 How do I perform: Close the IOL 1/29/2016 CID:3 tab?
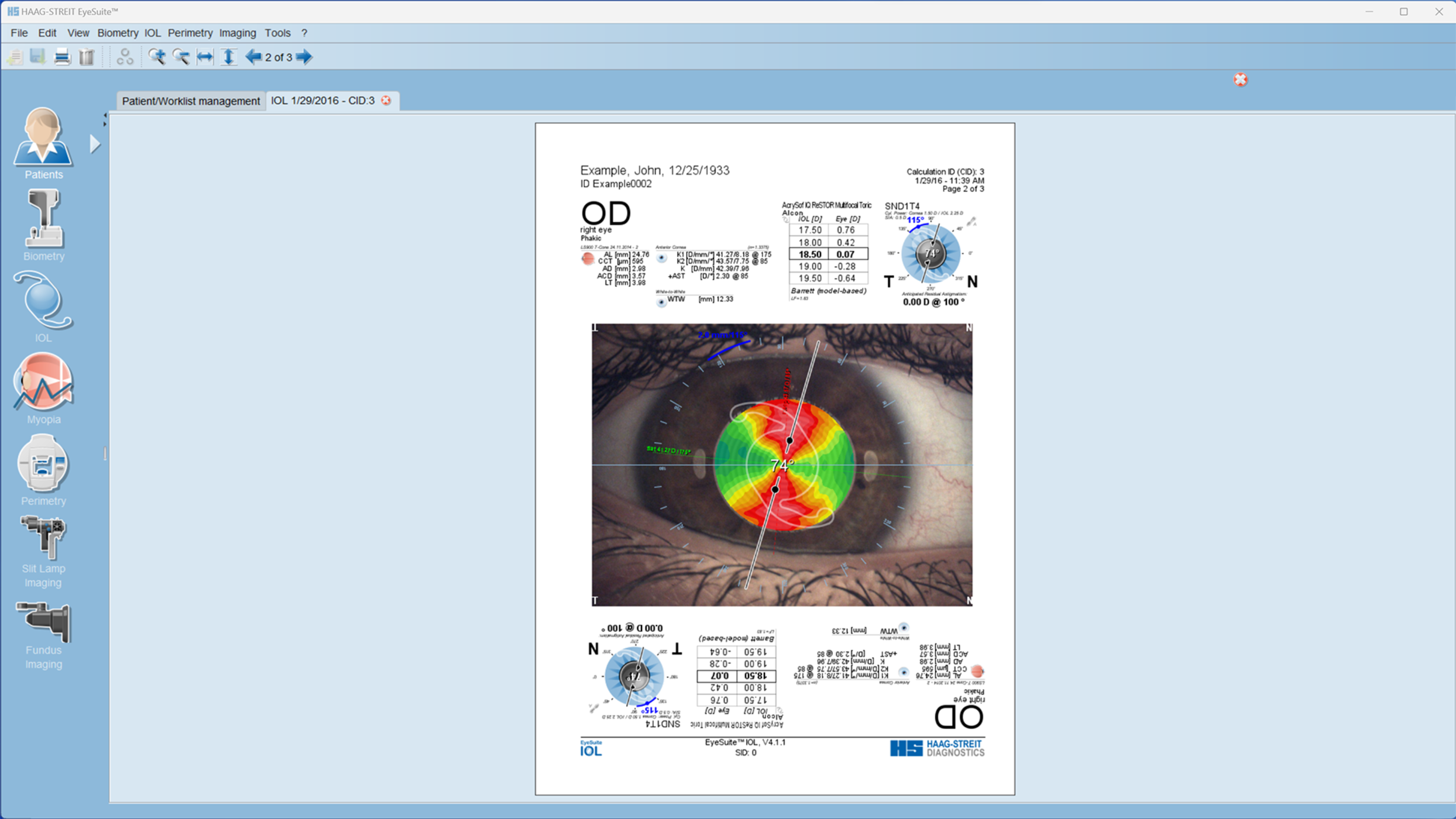[x=386, y=100]
